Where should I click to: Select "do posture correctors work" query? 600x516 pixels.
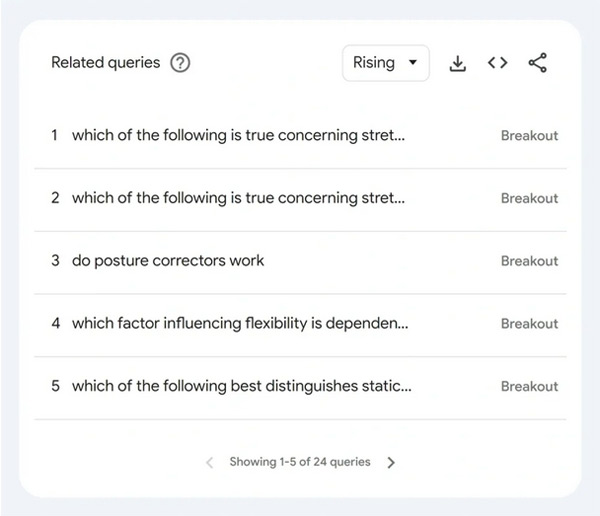(168, 261)
